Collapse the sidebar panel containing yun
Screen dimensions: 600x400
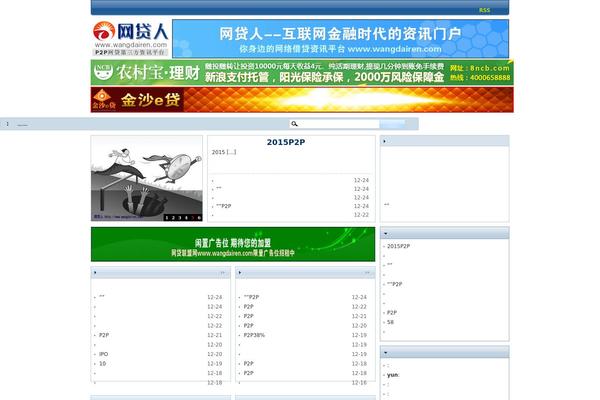pos(385,353)
